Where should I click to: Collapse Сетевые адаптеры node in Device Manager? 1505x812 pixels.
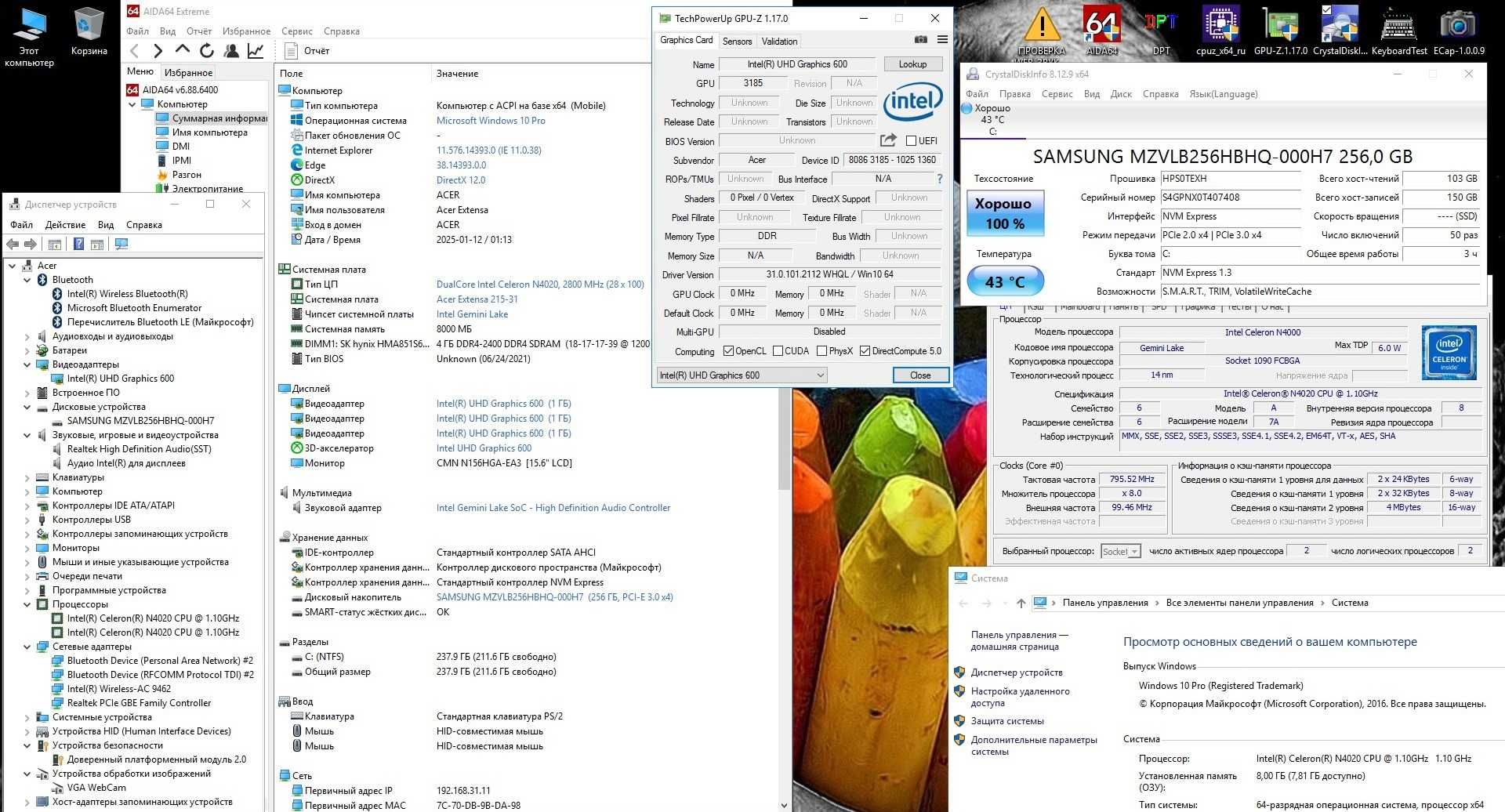tap(27, 647)
